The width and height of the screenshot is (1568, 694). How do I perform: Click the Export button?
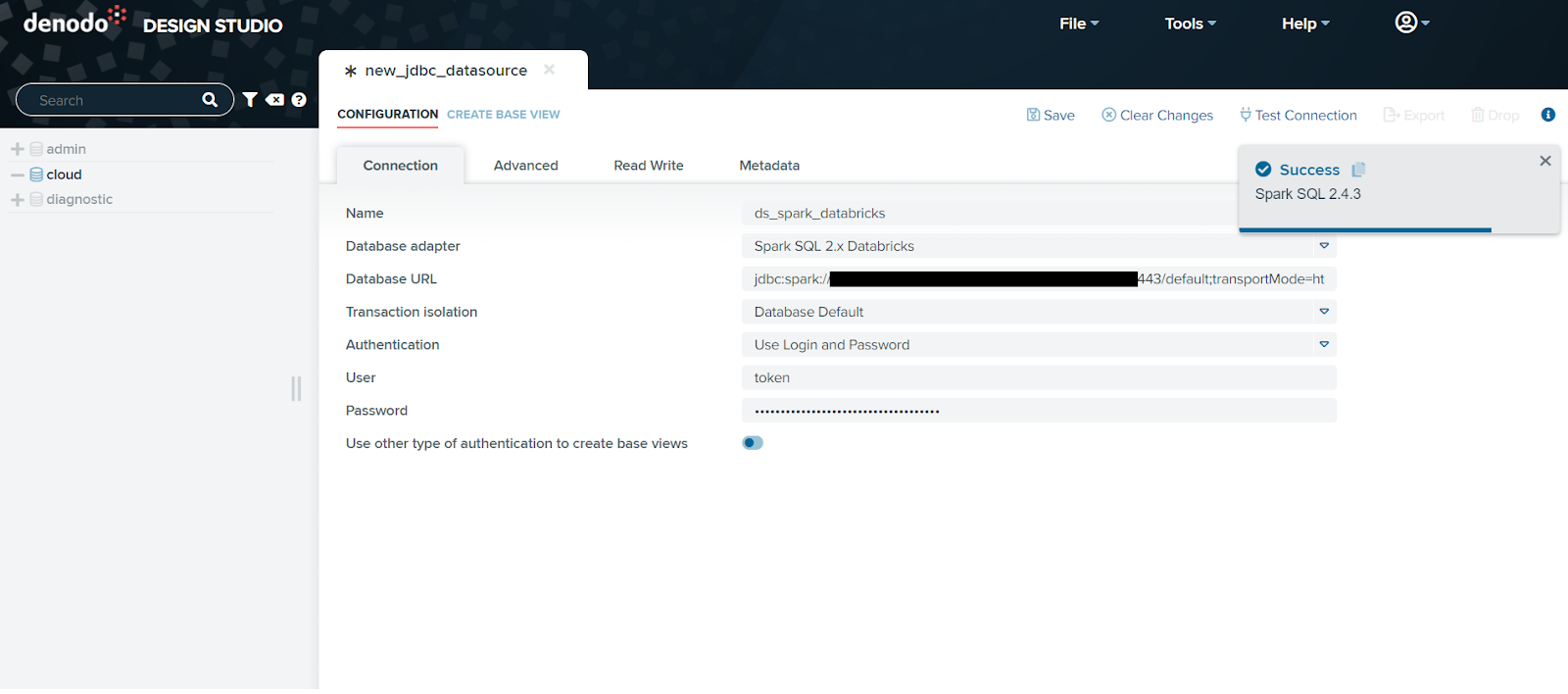[x=1413, y=116]
